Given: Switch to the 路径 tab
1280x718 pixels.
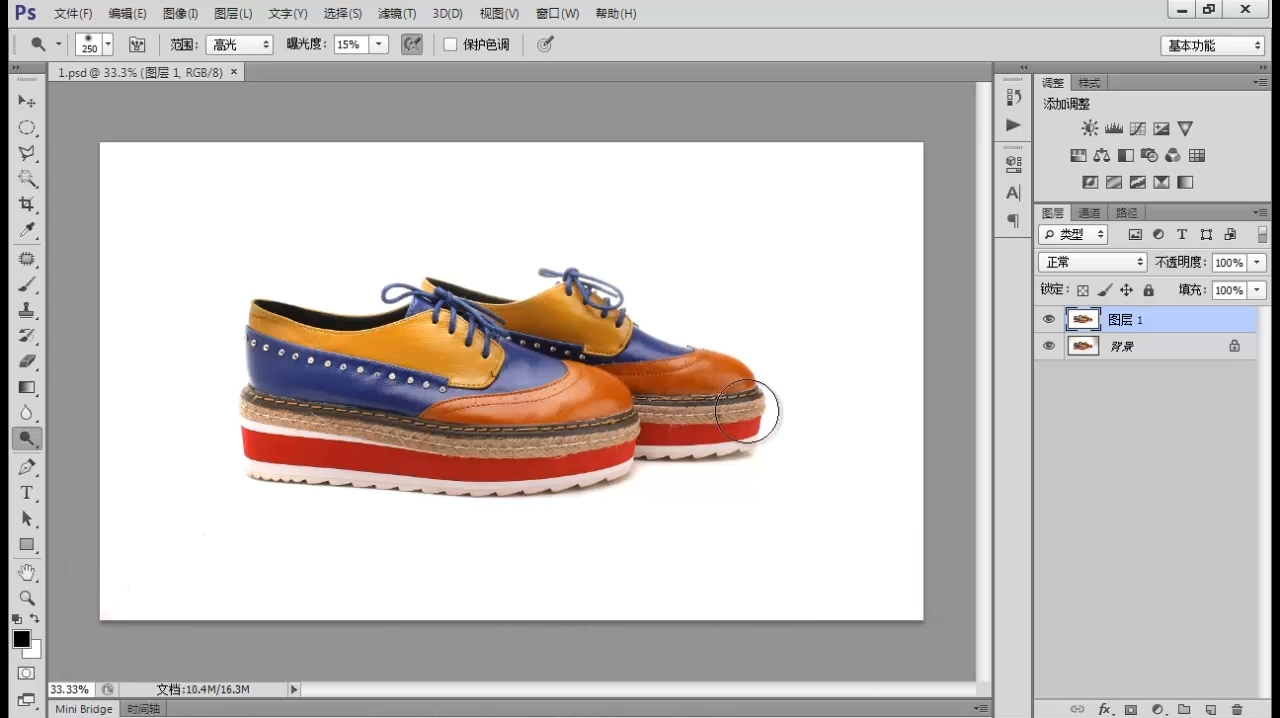Looking at the screenshot, I should tap(1126, 213).
